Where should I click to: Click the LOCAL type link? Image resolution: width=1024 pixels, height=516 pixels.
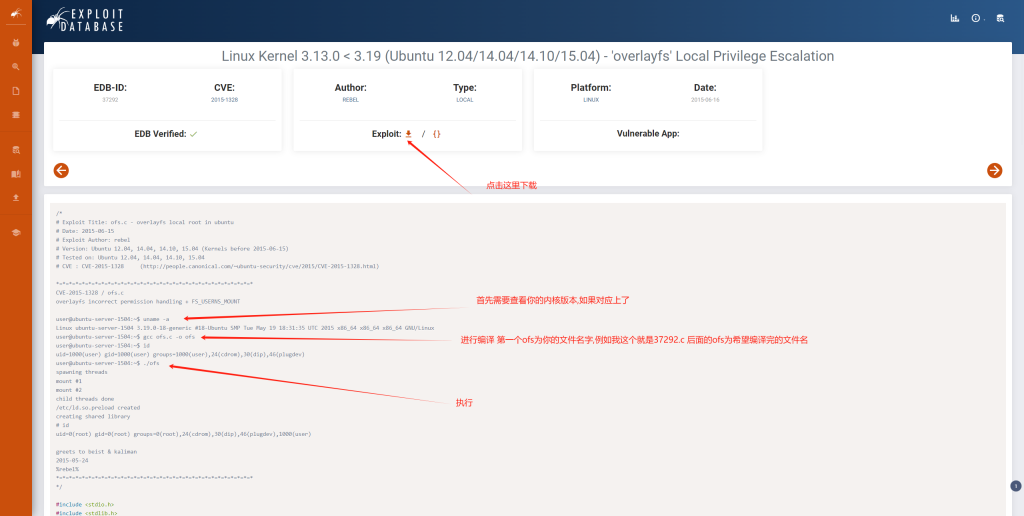pos(464,100)
